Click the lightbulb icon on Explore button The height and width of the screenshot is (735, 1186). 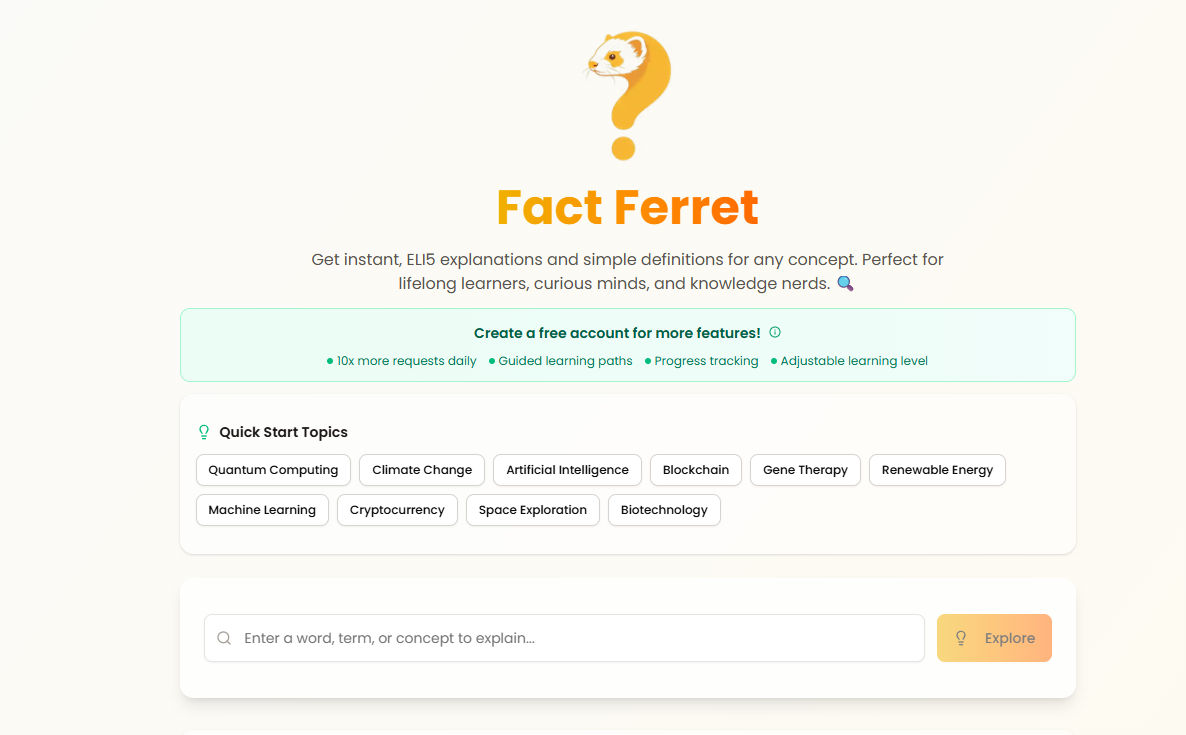[961, 638]
